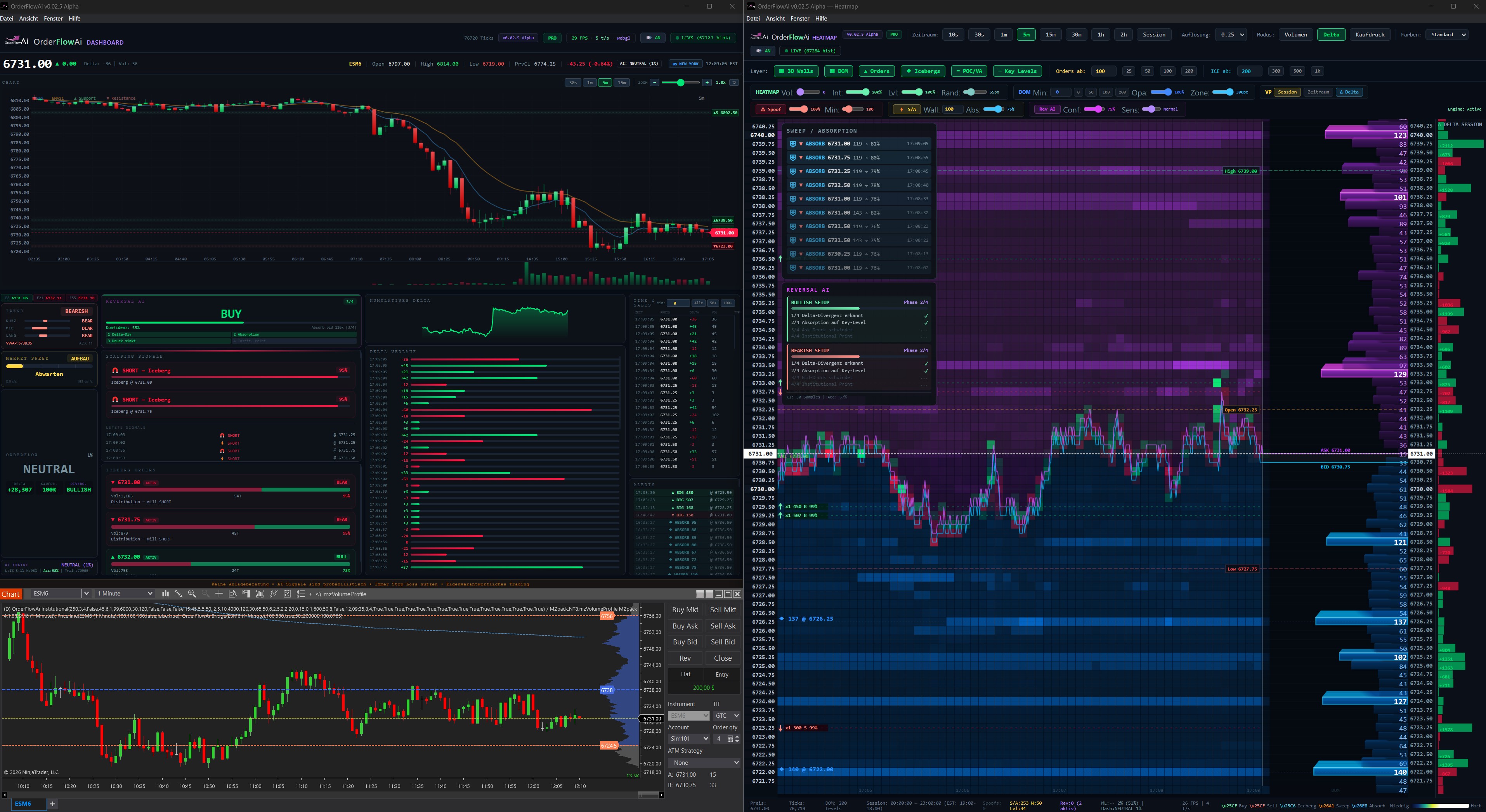Toggle the Spoof detection button
This screenshot has width=1486, height=812.
(x=771, y=109)
